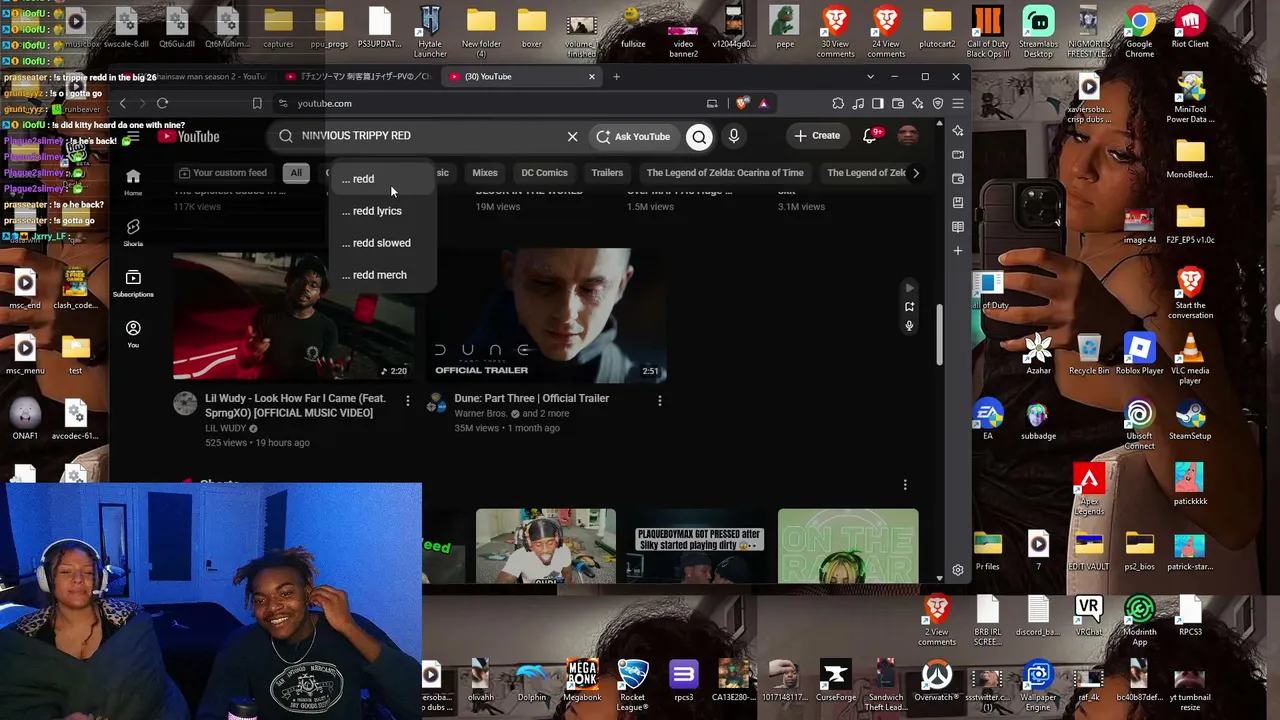Select the Riot Client desktop icon
Screen dimensions: 1280x720
[1190, 28]
